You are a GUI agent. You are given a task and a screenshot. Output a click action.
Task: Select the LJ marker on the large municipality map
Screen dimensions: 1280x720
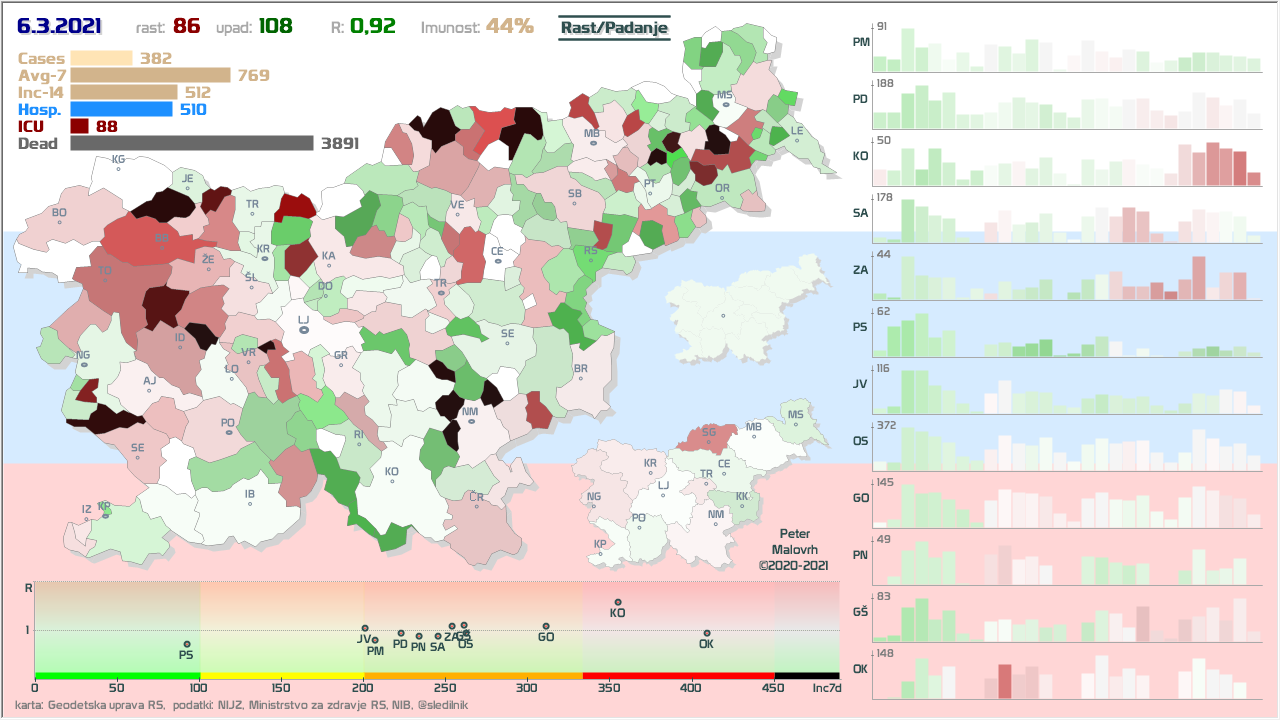tap(303, 331)
